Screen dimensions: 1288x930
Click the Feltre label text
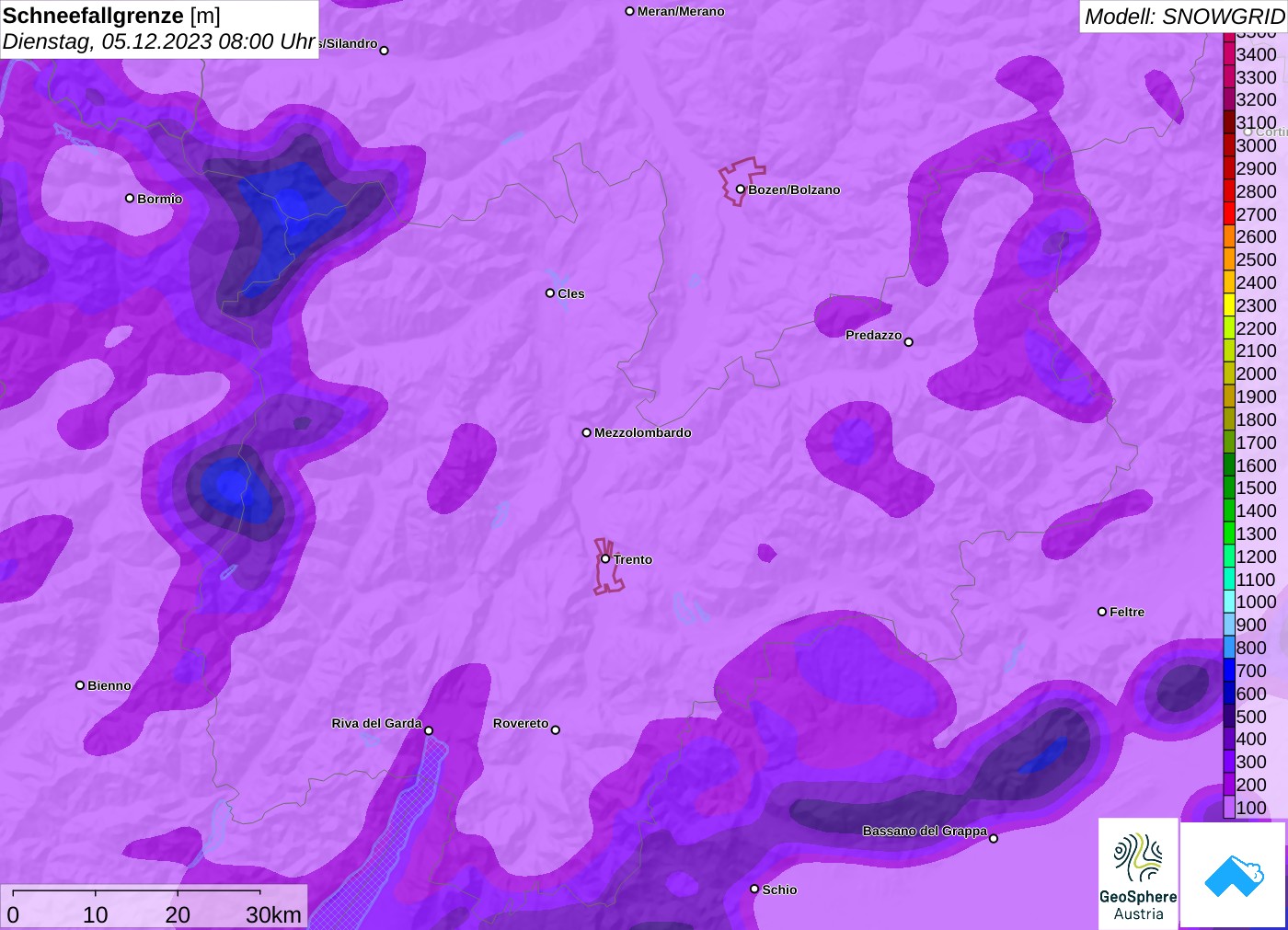coord(1127,612)
